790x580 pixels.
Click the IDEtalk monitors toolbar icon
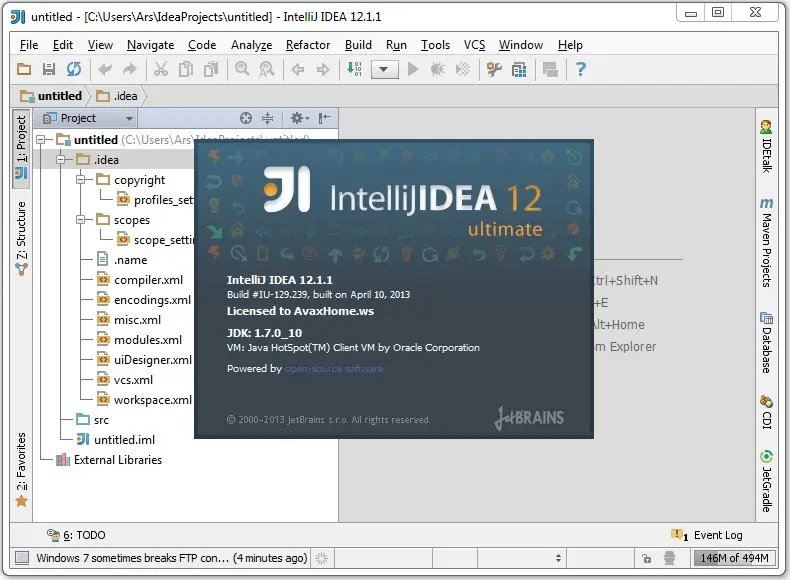click(x=550, y=70)
